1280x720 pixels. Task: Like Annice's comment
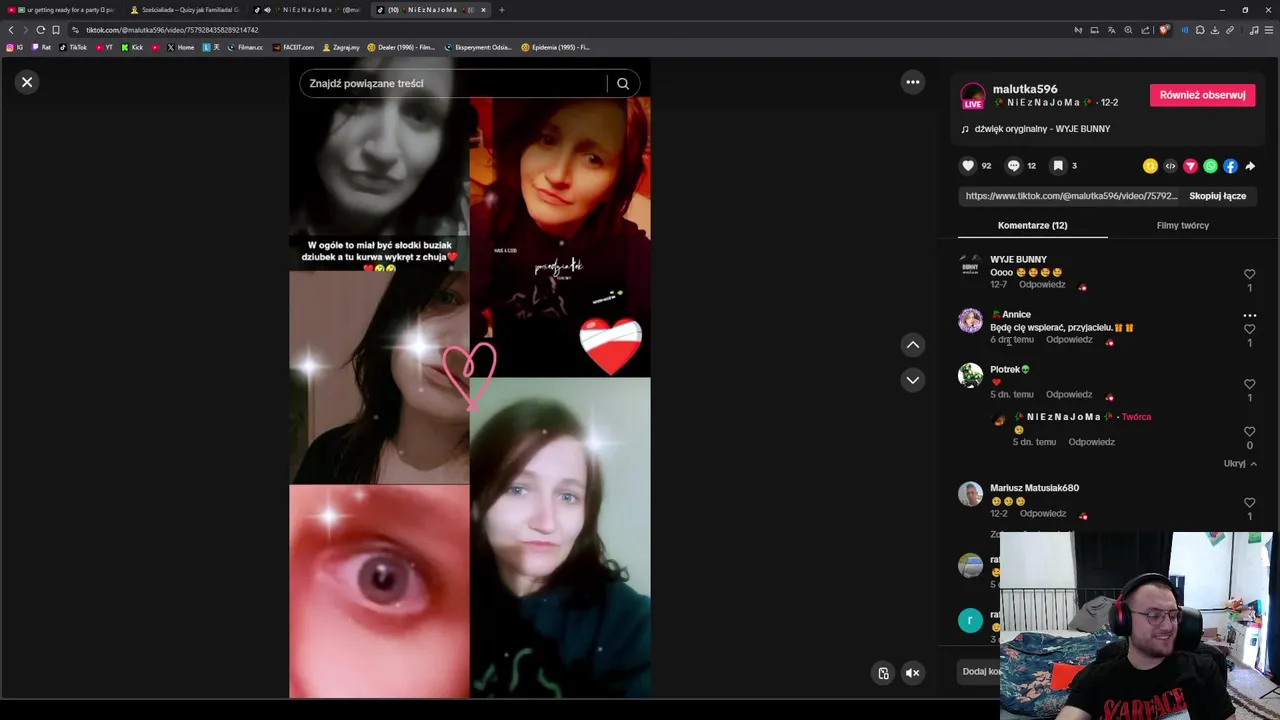(x=1249, y=329)
